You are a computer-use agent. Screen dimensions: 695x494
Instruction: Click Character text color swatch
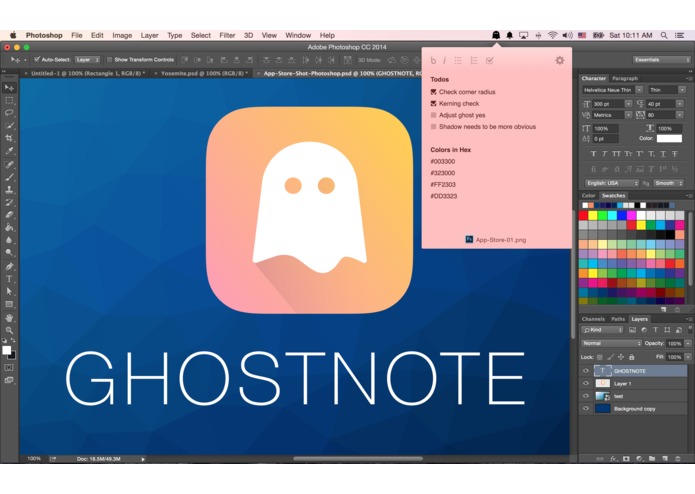[669, 139]
